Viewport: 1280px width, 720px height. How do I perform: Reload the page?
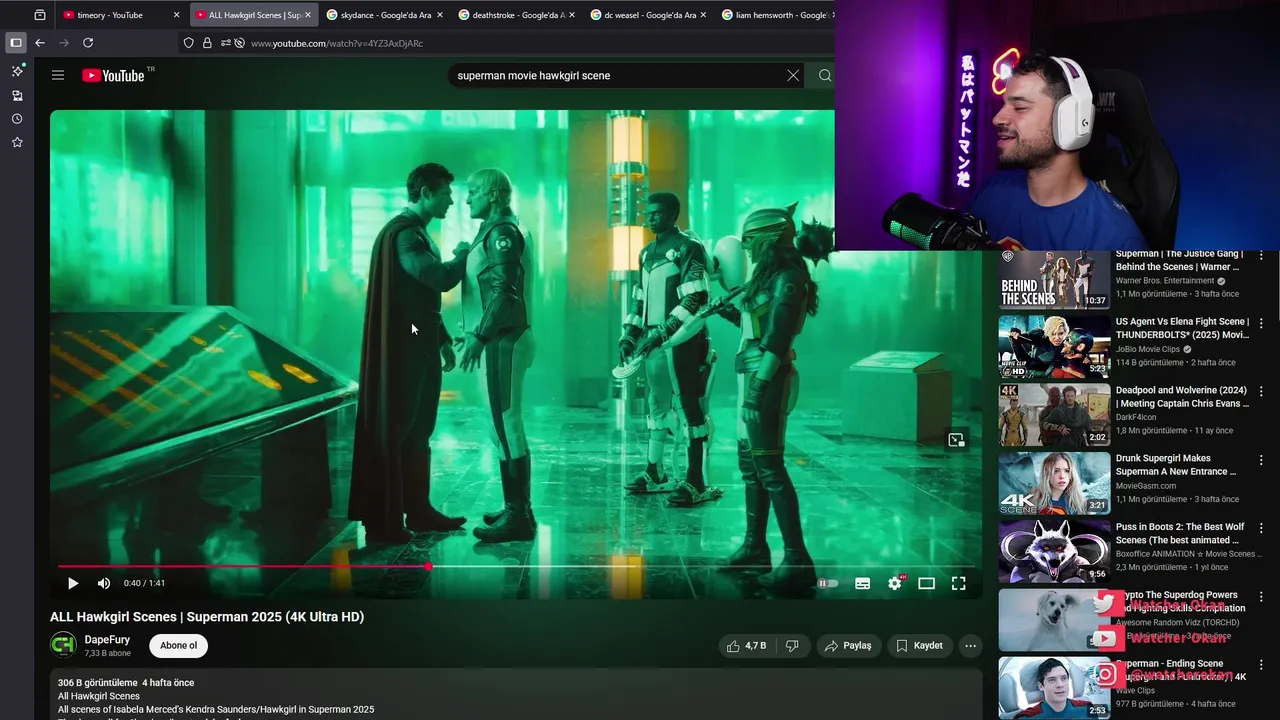(x=88, y=43)
